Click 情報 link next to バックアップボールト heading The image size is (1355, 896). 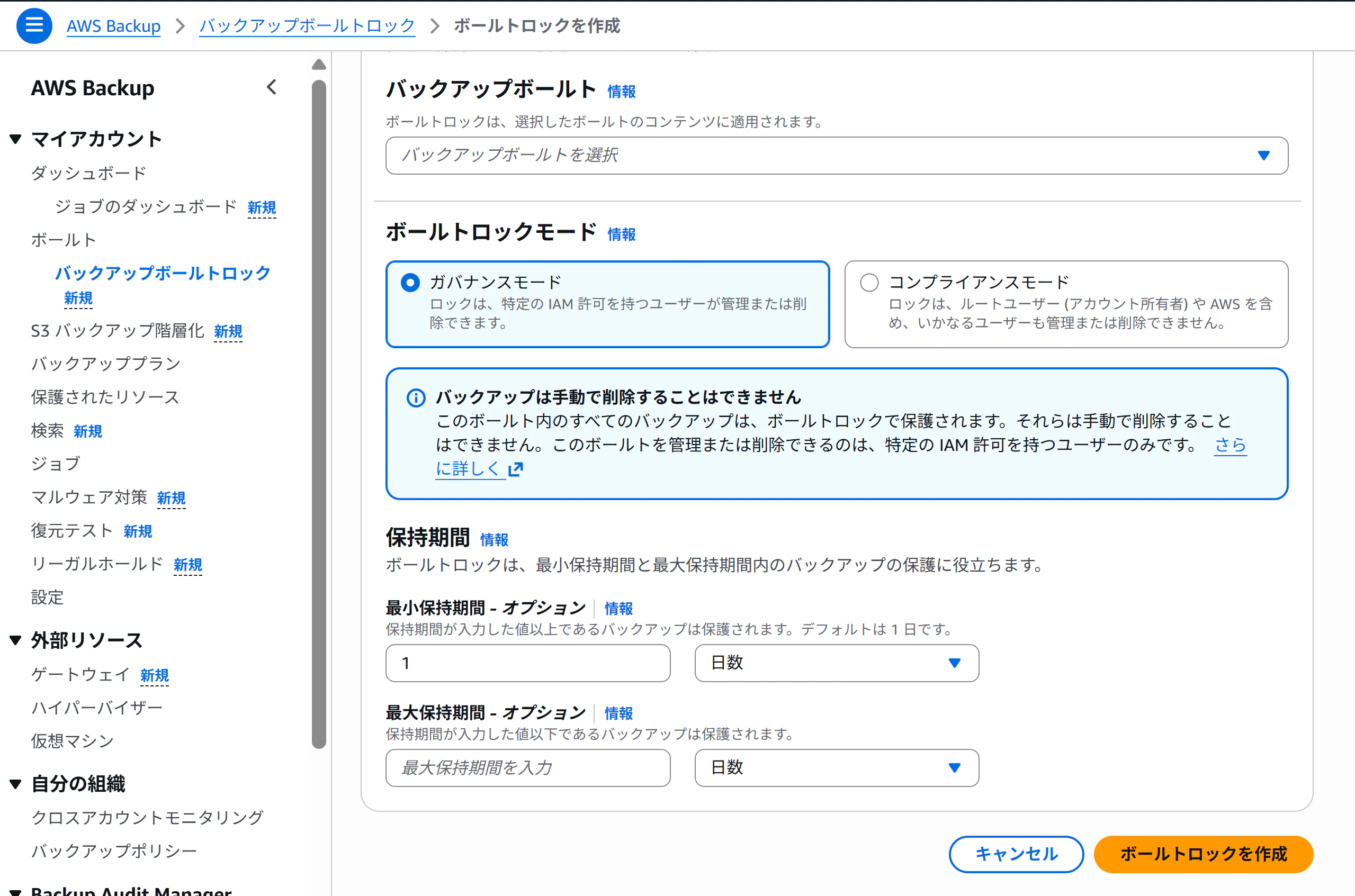click(622, 92)
